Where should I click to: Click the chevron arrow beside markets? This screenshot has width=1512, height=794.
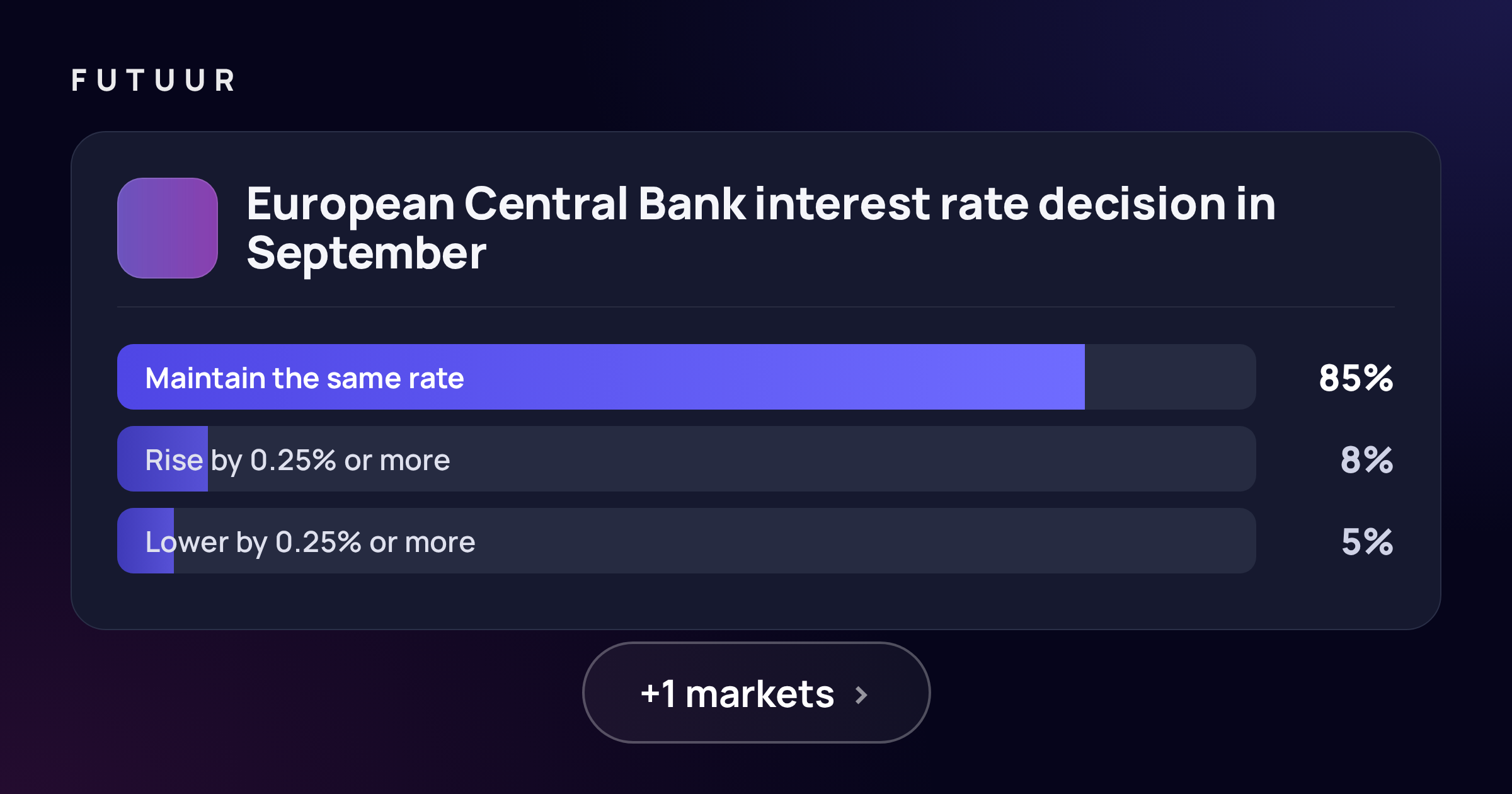coord(861,695)
